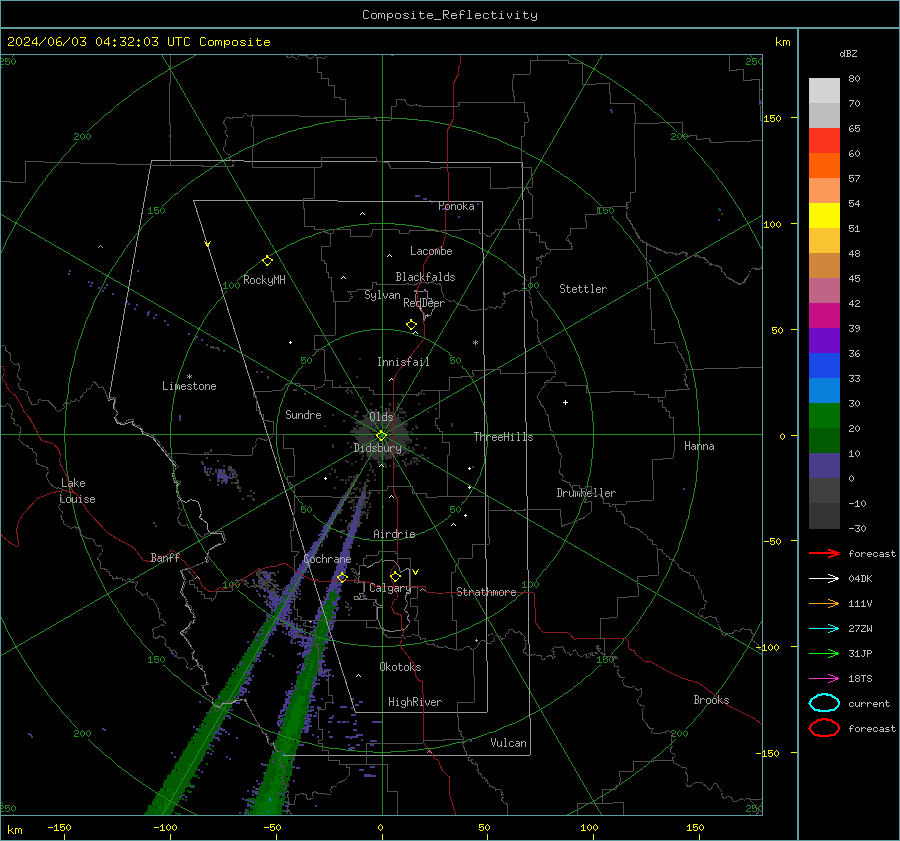Click the white plus marker west of Hanna
This screenshot has height=841, width=900.
pos(565,402)
